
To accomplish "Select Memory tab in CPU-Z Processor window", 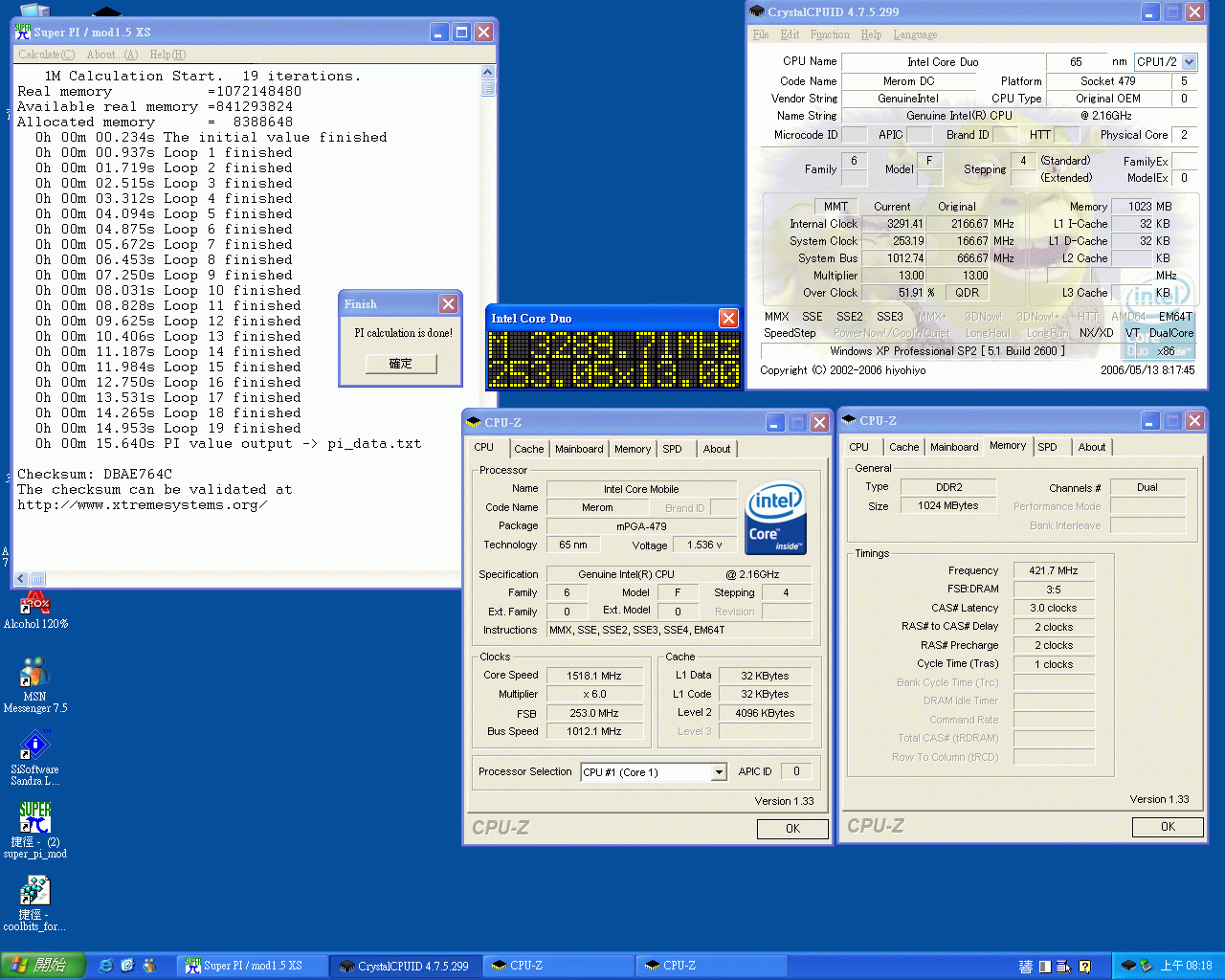I will [x=633, y=449].
